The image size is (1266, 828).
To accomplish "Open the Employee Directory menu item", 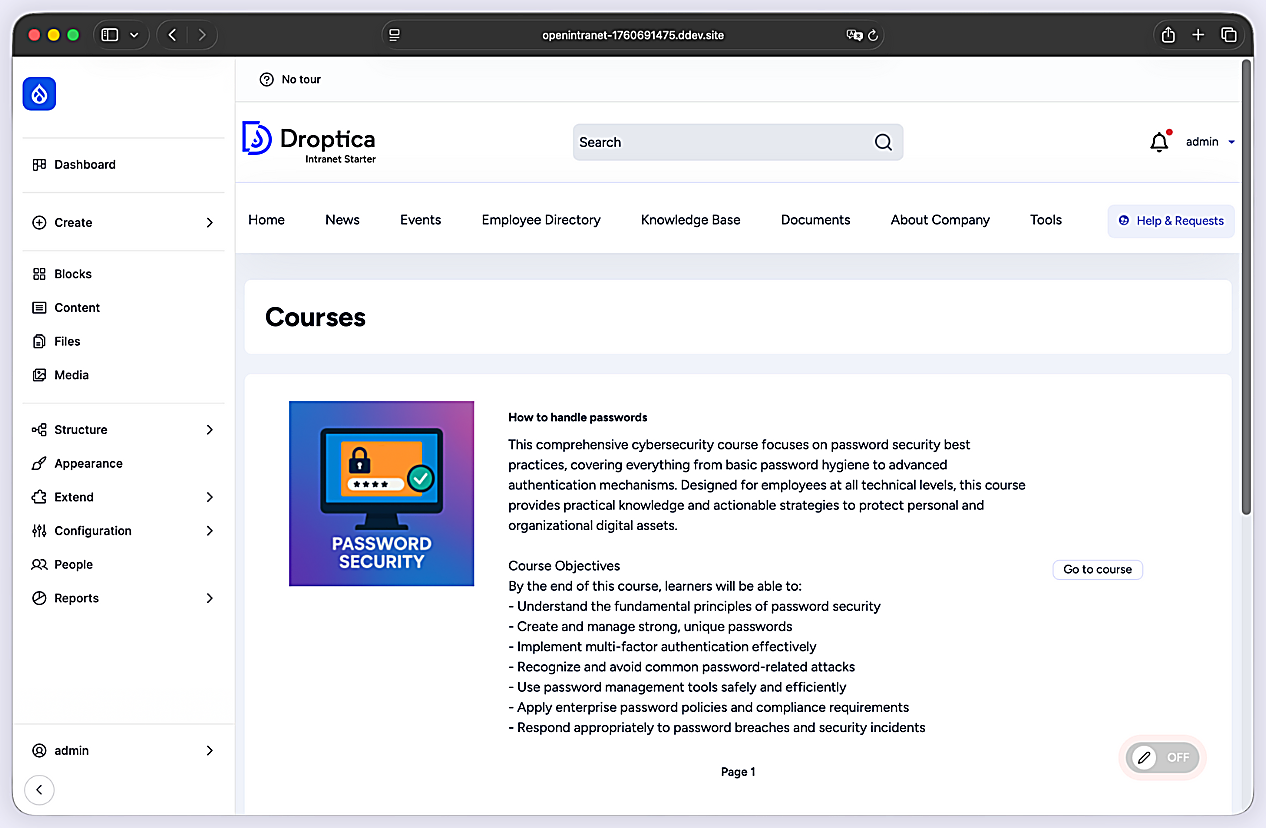I will pos(541,220).
